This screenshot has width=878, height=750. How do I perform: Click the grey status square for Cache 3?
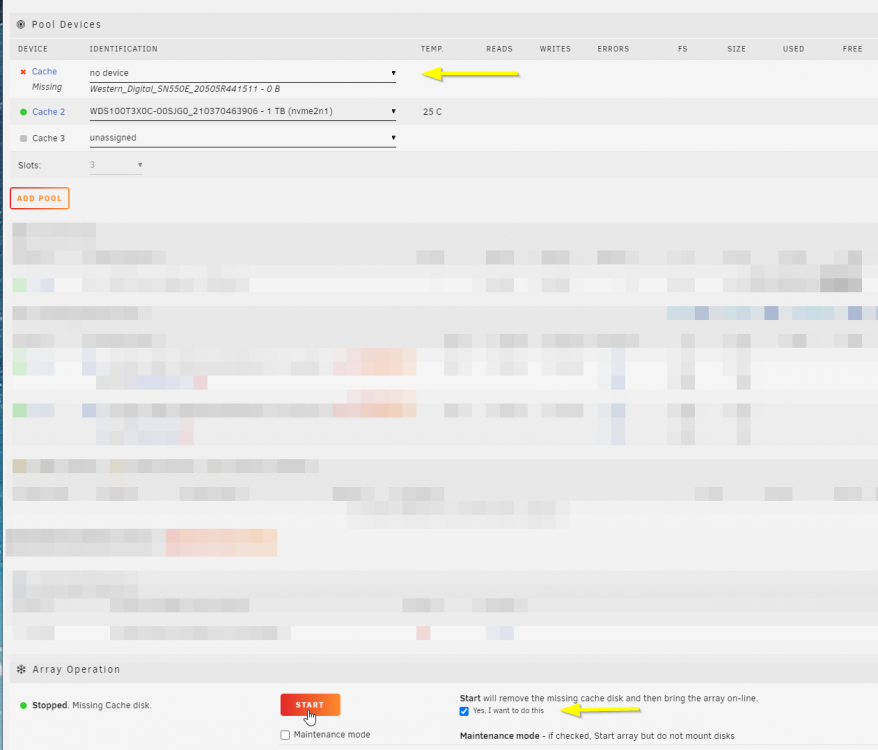click(23, 138)
